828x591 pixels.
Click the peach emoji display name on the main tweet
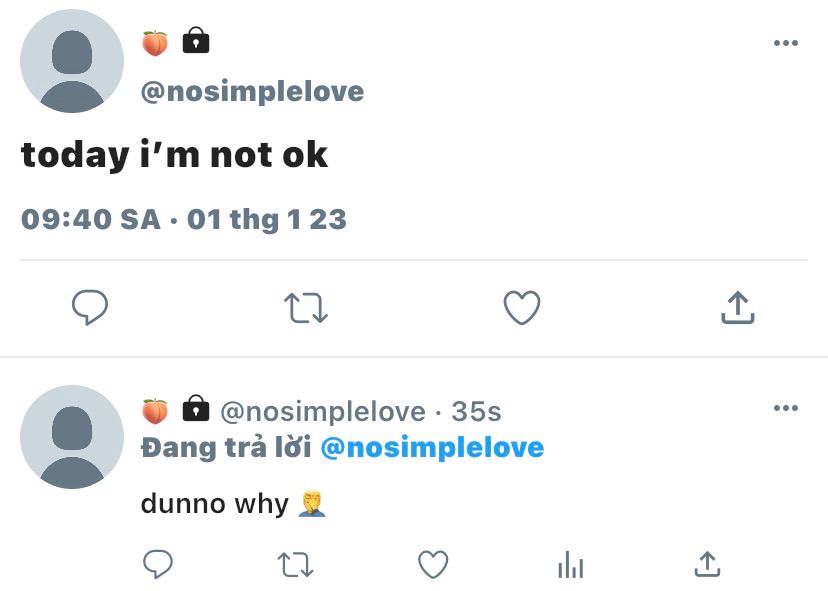tap(154, 42)
